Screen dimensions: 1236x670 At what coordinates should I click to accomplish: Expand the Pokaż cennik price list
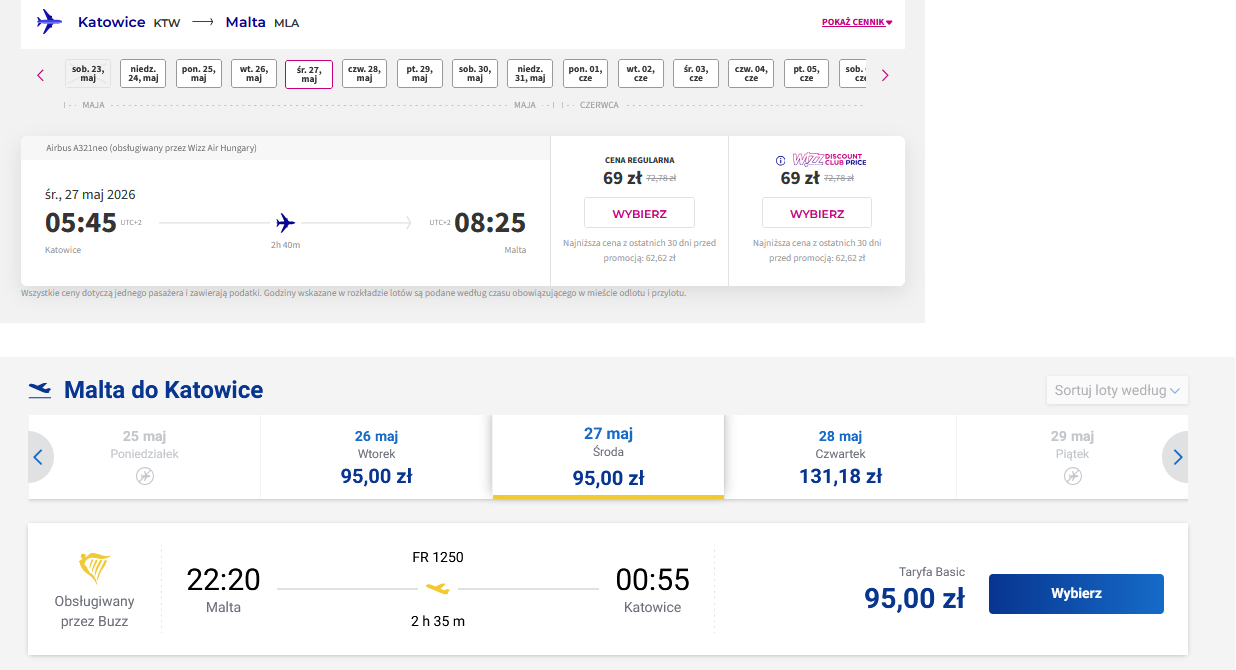coord(857,22)
